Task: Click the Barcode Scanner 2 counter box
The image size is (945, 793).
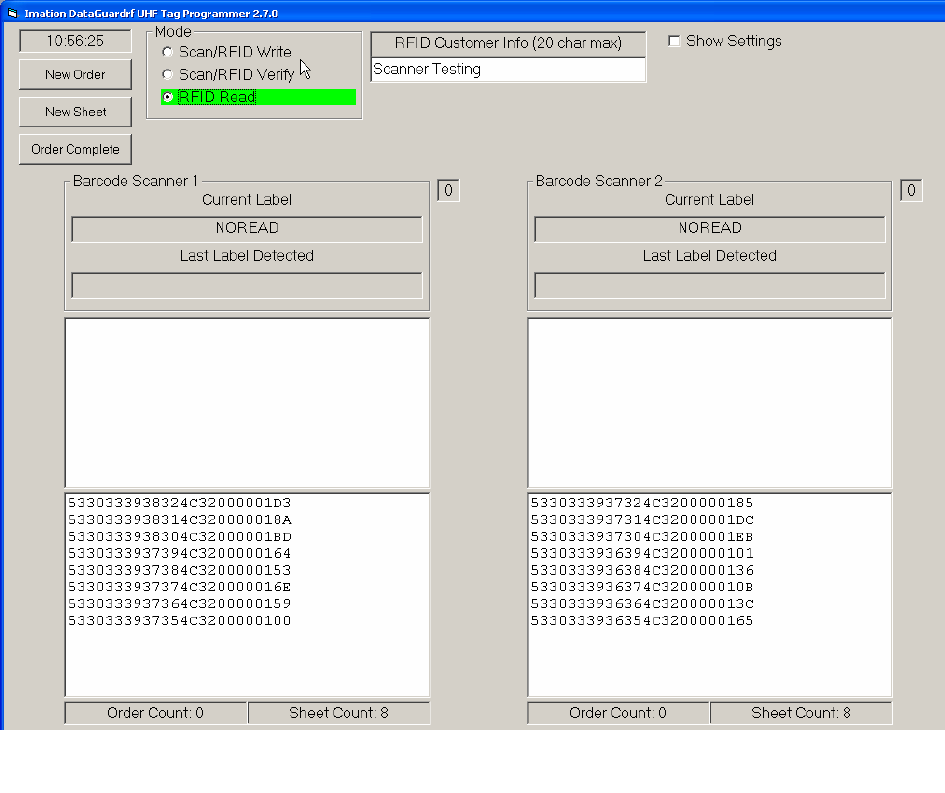Action: pyautogui.click(x=911, y=190)
